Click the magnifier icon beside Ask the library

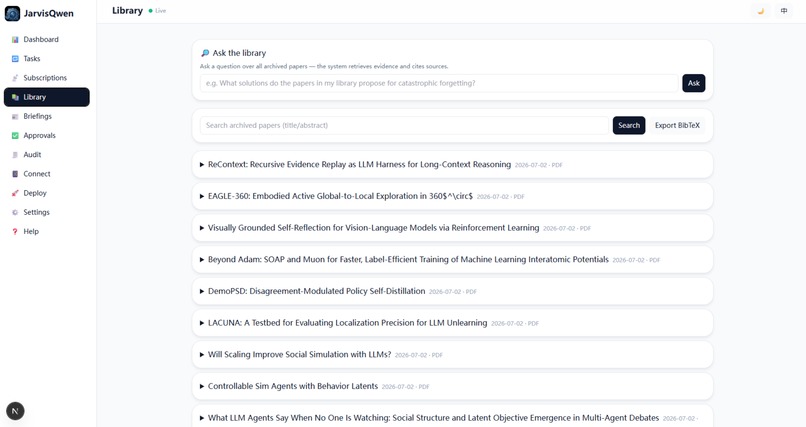pyautogui.click(x=205, y=53)
